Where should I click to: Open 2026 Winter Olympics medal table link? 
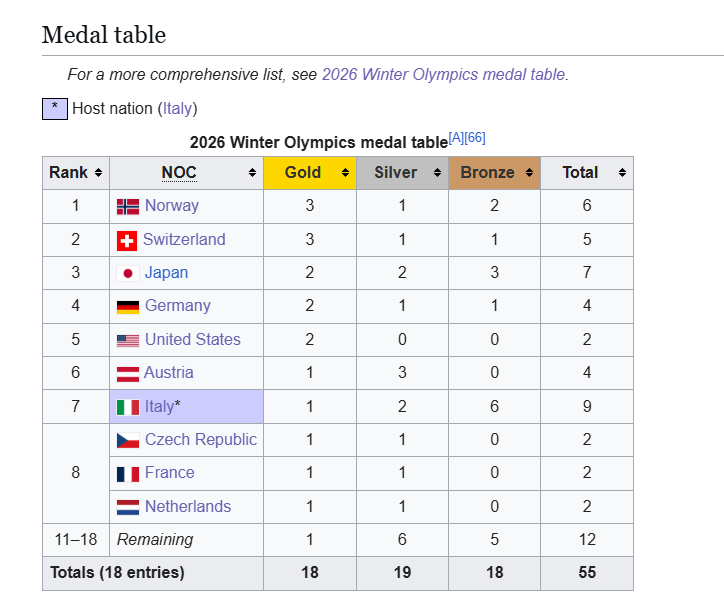pos(443,74)
